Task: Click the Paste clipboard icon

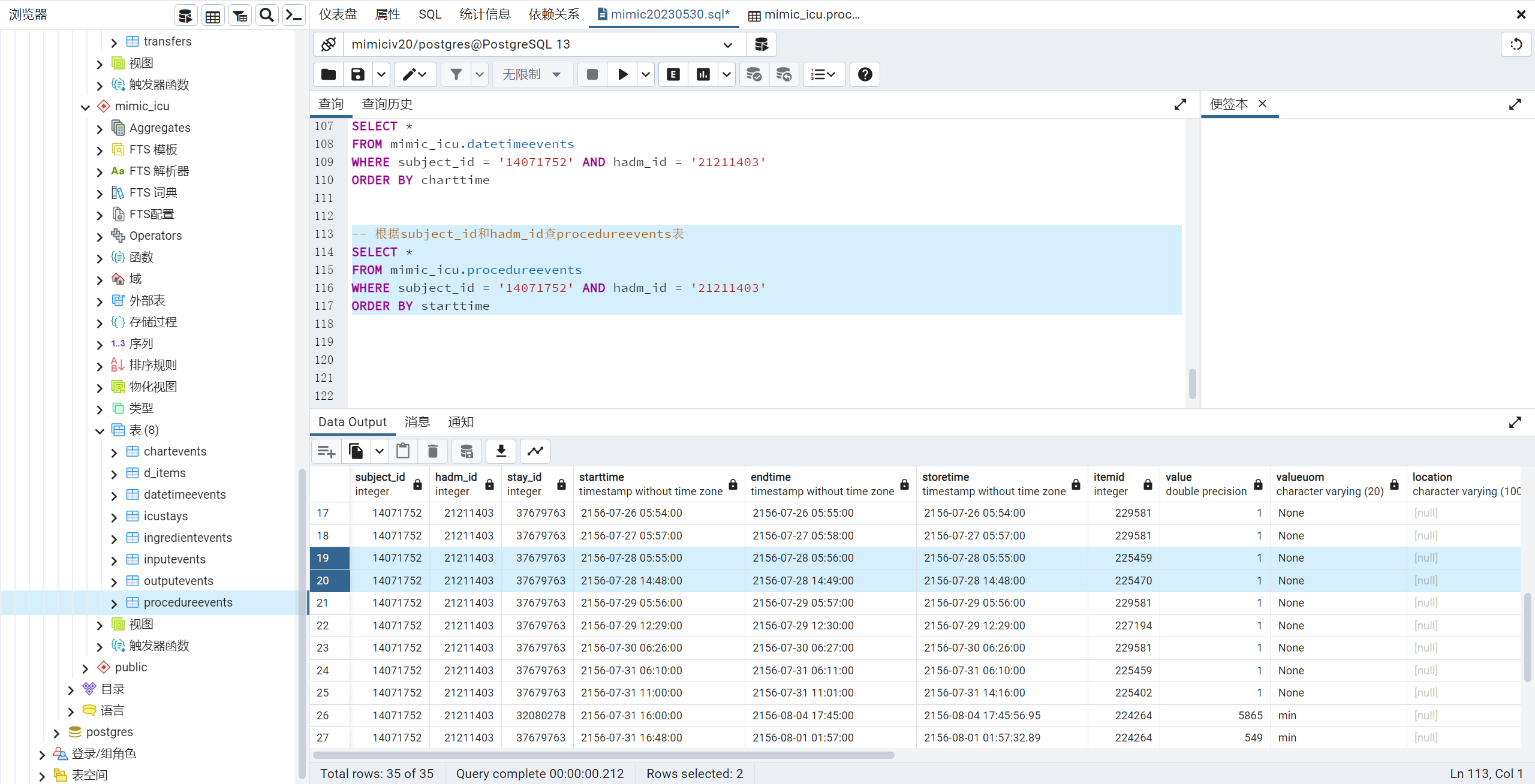Action: tap(403, 451)
